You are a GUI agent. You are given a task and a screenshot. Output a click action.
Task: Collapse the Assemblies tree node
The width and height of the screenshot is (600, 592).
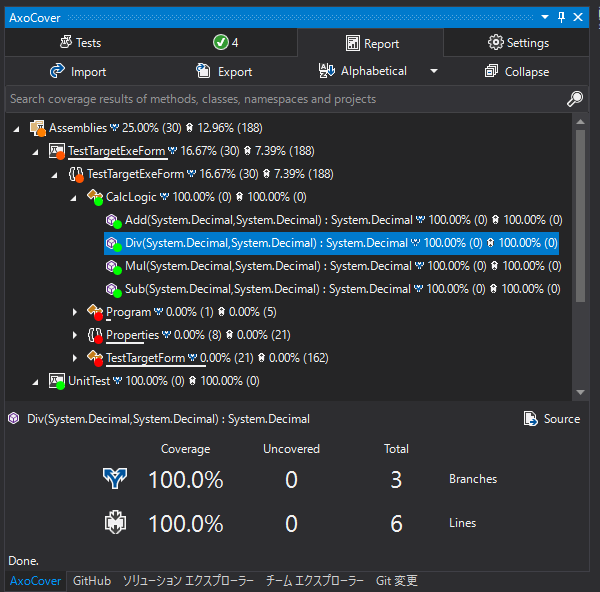click(x=16, y=129)
